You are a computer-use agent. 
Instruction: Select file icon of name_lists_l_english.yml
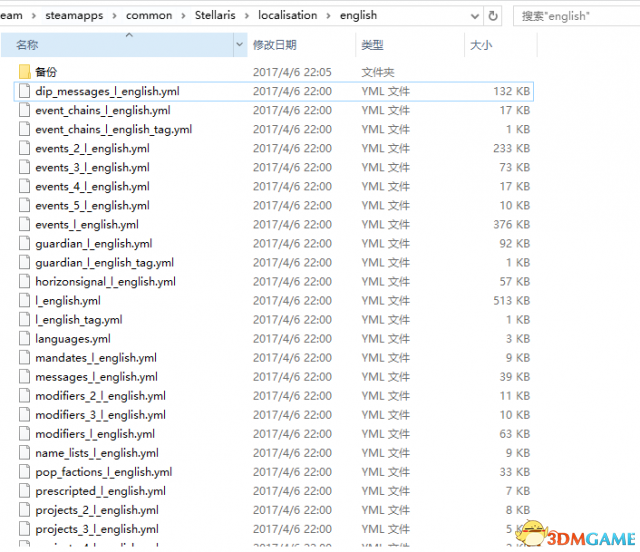coord(24,453)
